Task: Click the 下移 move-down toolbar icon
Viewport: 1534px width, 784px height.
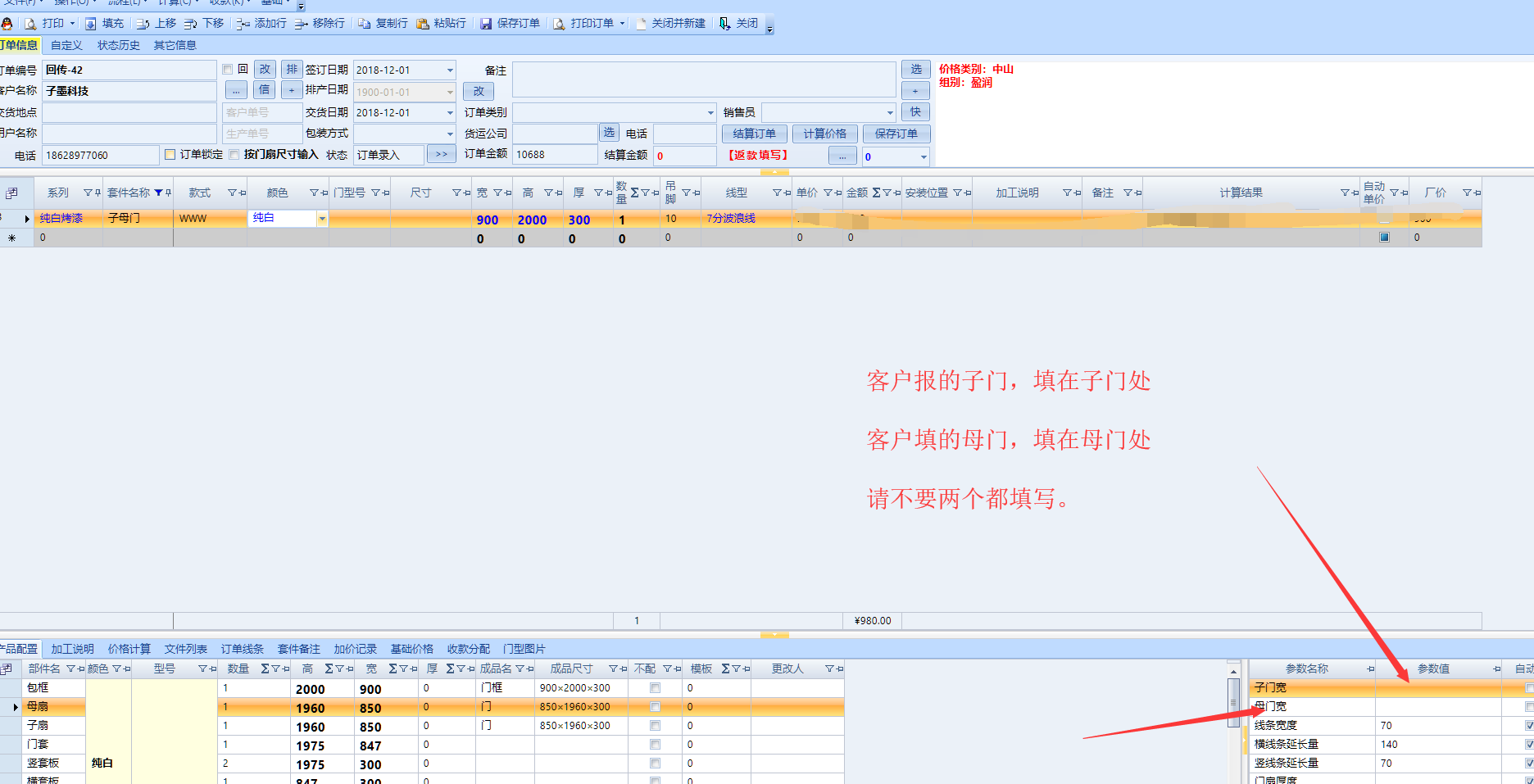Action: tap(190, 24)
